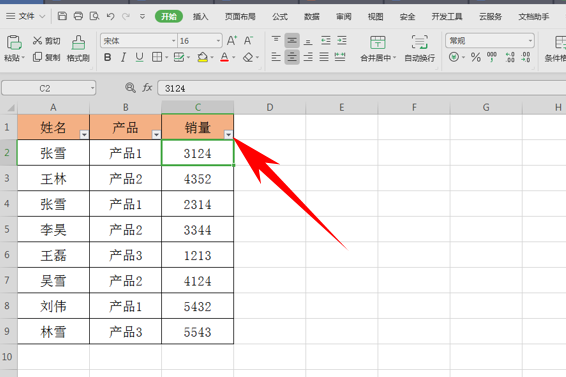Enable Wrap Text (自动换行)
The image size is (566, 377).
click(x=419, y=48)
